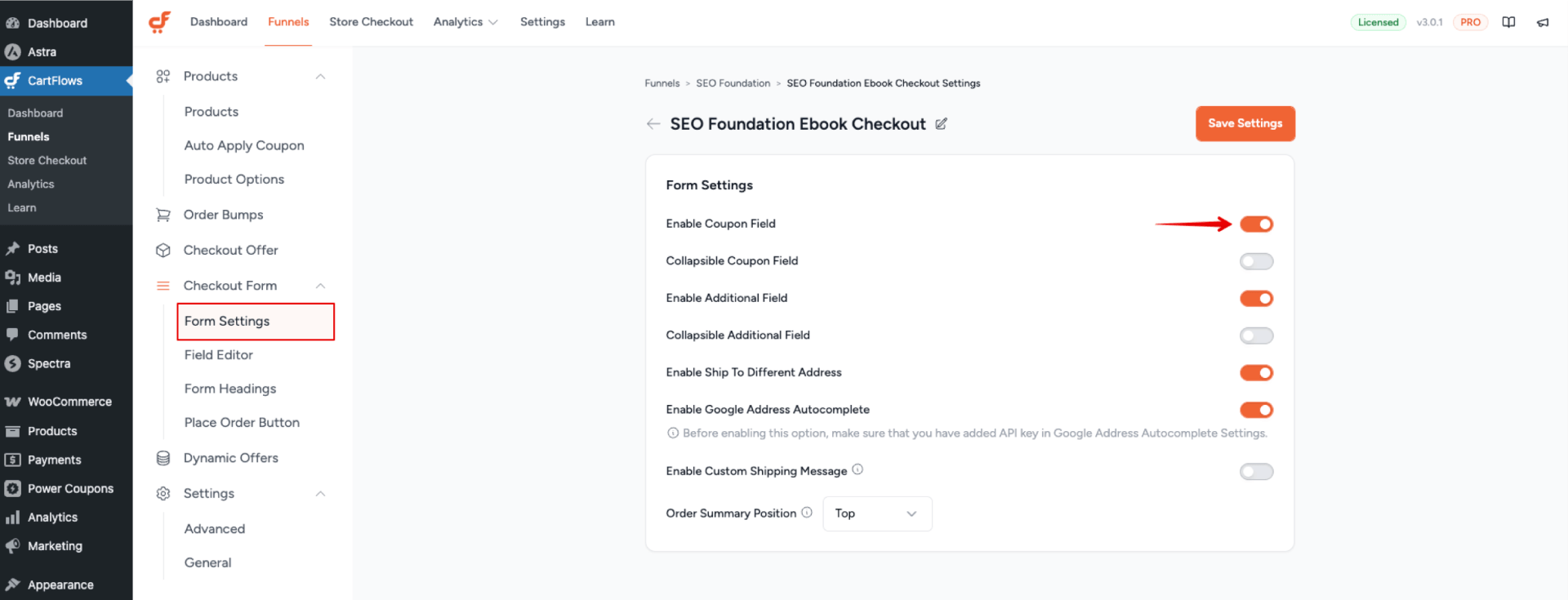This screenshot has width=1568, height=600.
Task: Click the Order Bumps cart icon
Action: click(x=163, y=215)
